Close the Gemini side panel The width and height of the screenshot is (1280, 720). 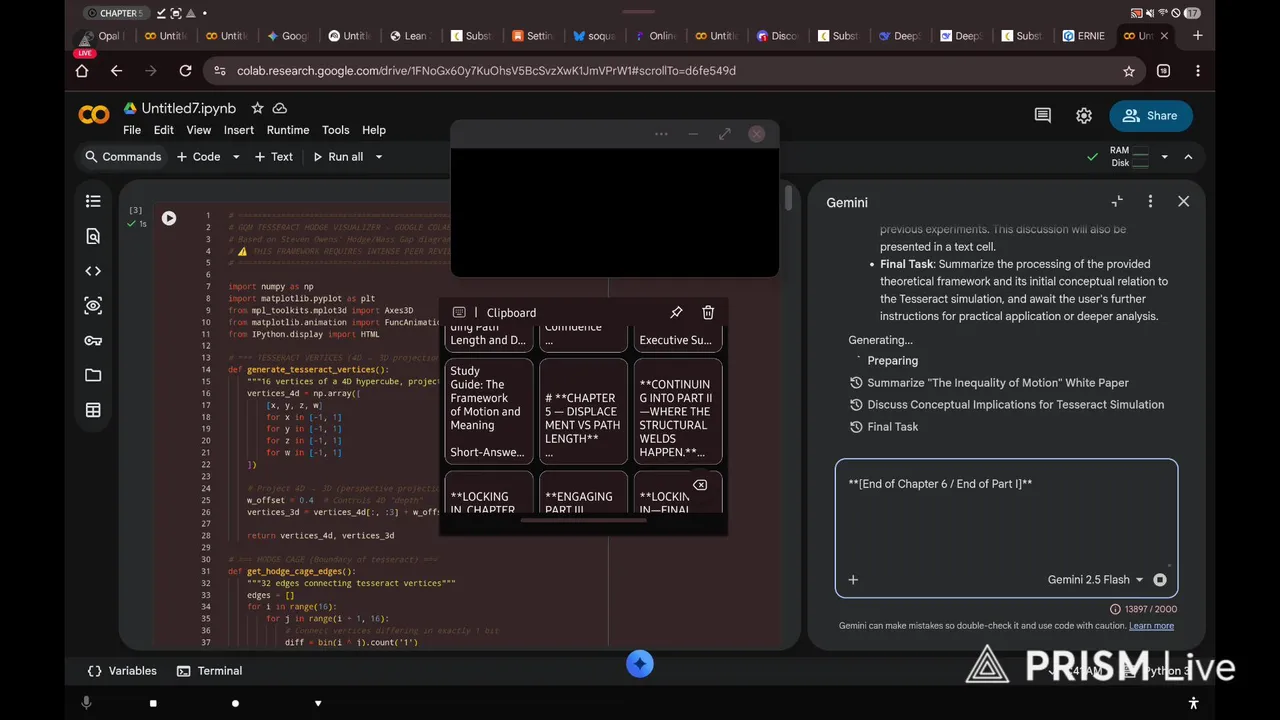pyautogui.click(x=1183, y=201)
